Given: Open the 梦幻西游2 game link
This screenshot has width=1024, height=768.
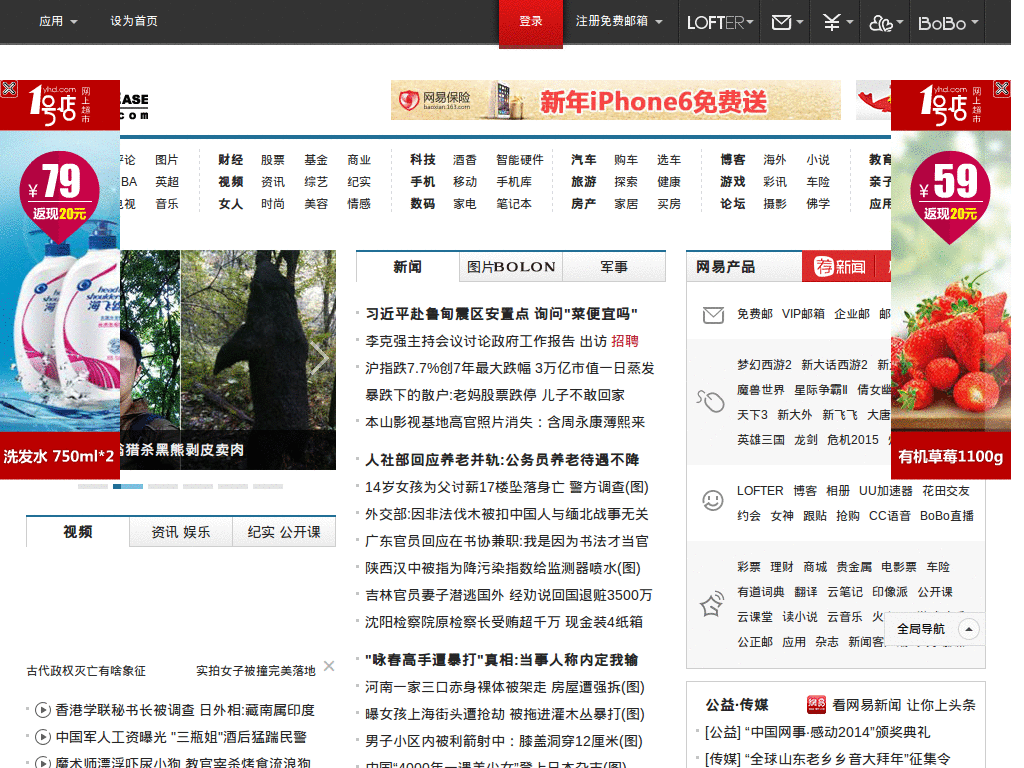Looking at the screenshot, I should (764, 365).
